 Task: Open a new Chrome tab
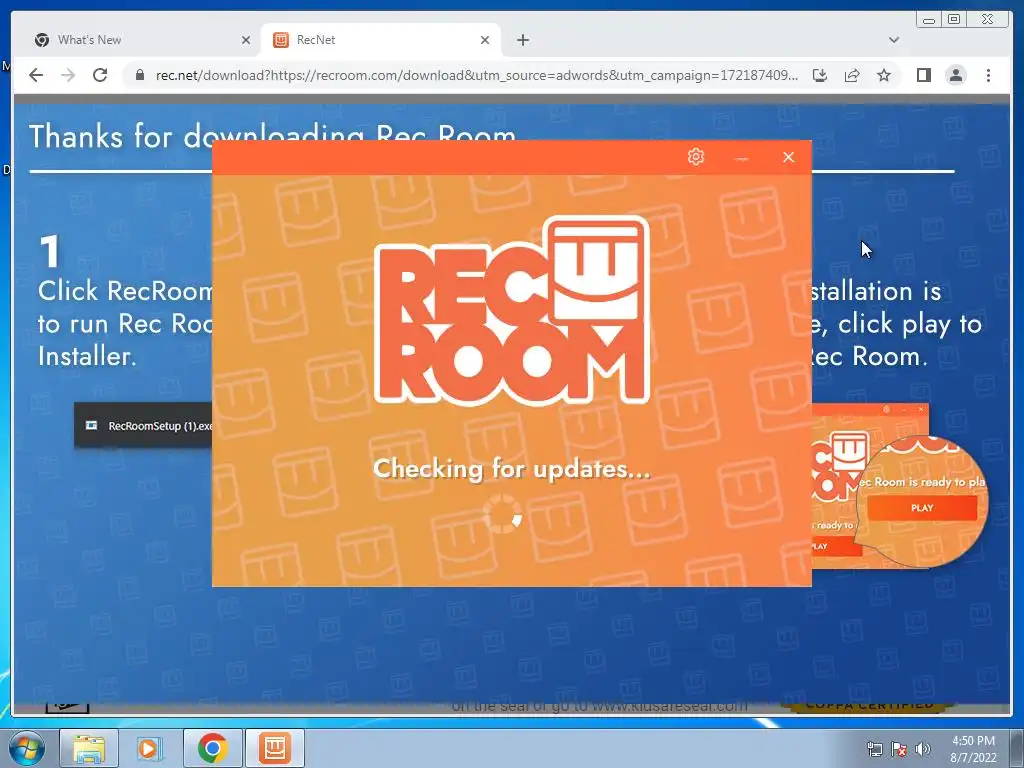(x=522, y=40)
